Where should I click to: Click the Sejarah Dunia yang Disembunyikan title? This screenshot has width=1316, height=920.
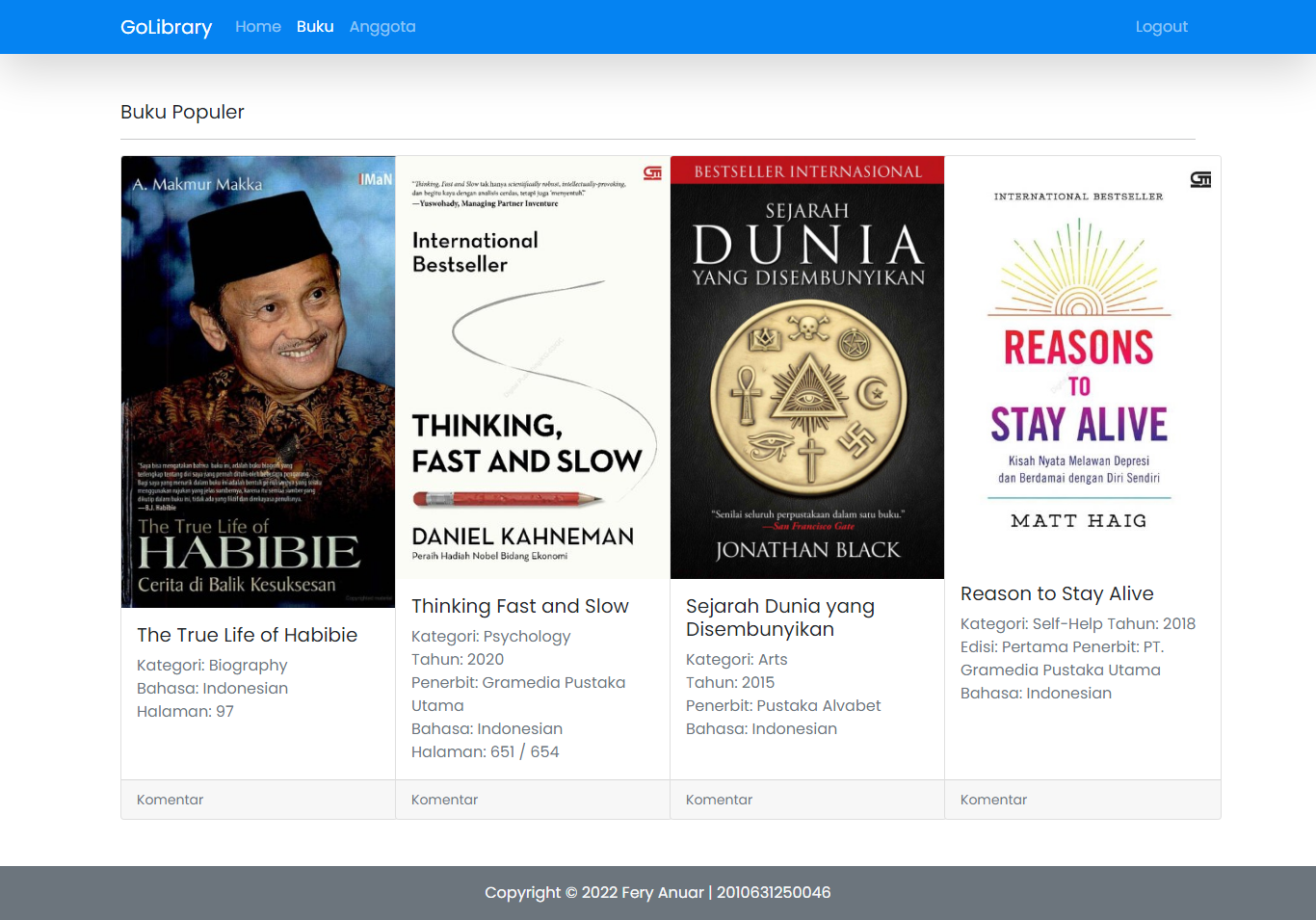tap(780, 617)
